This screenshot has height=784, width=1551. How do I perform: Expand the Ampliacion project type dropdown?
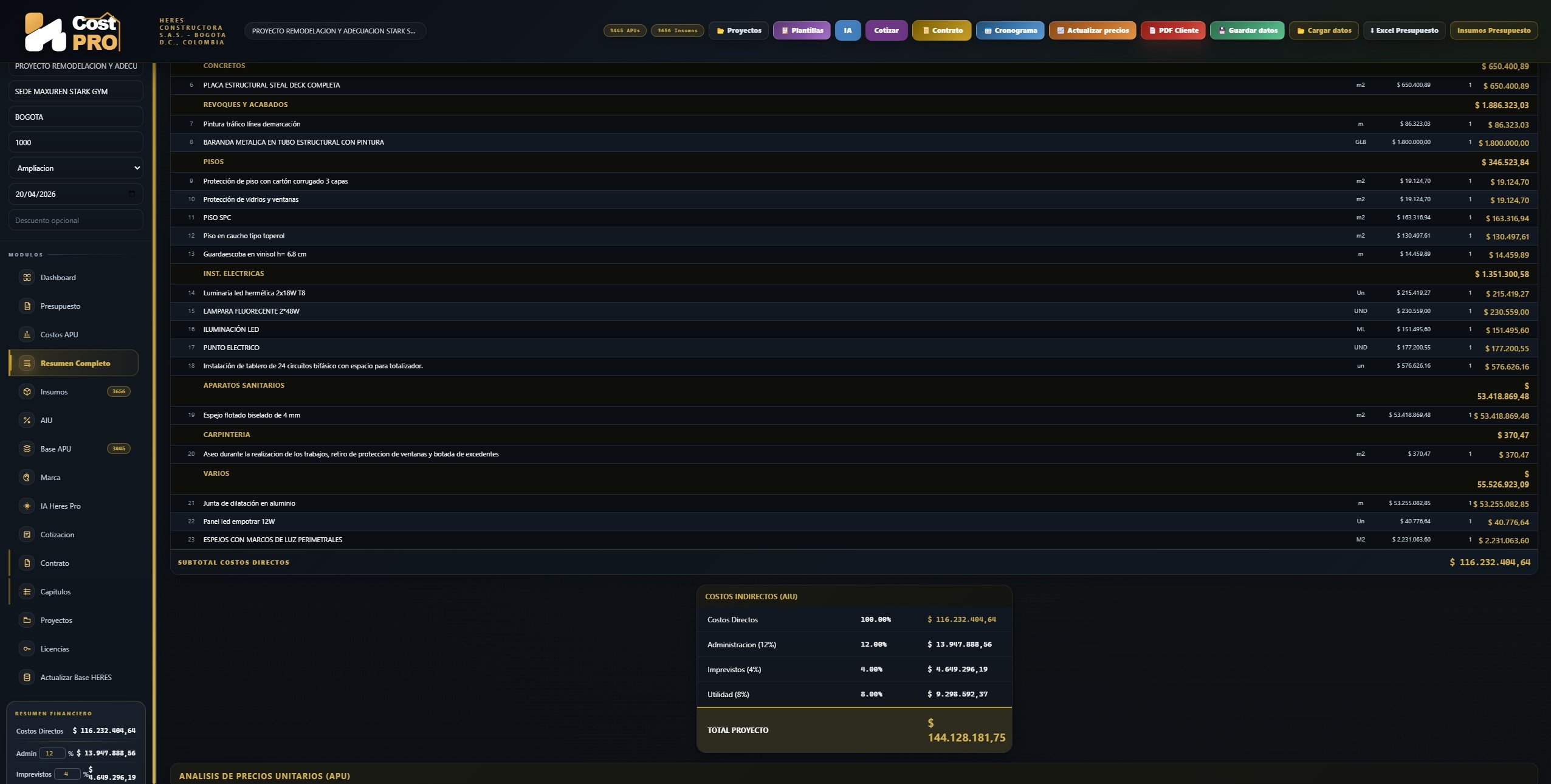76,168
